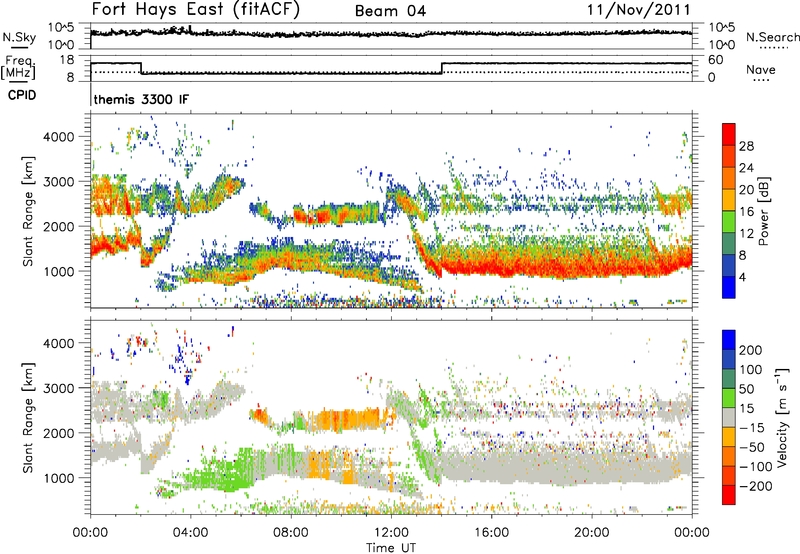
Task: Click the gray segment of Velocity colorbar
Action: point(729,418)
